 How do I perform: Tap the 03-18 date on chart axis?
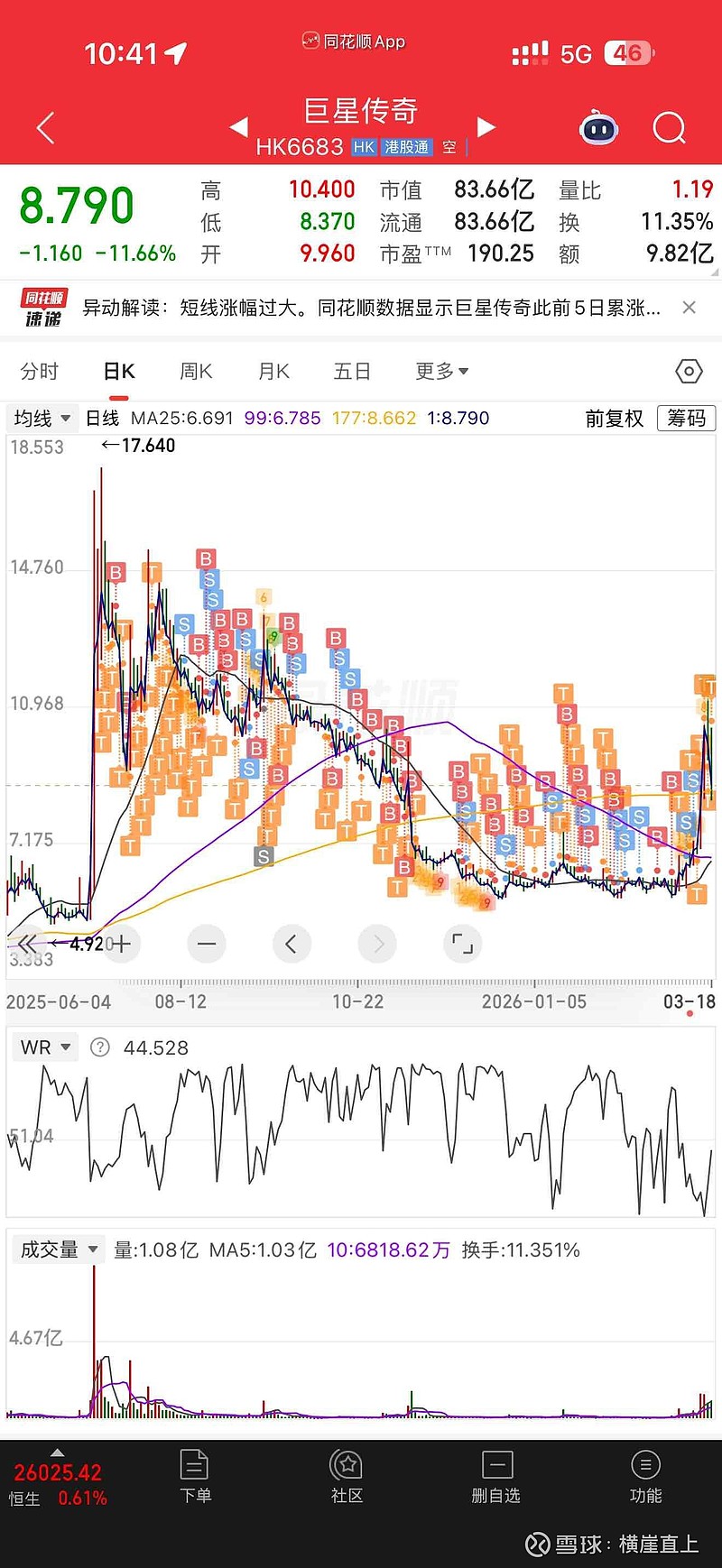(x=690, y=1001)
